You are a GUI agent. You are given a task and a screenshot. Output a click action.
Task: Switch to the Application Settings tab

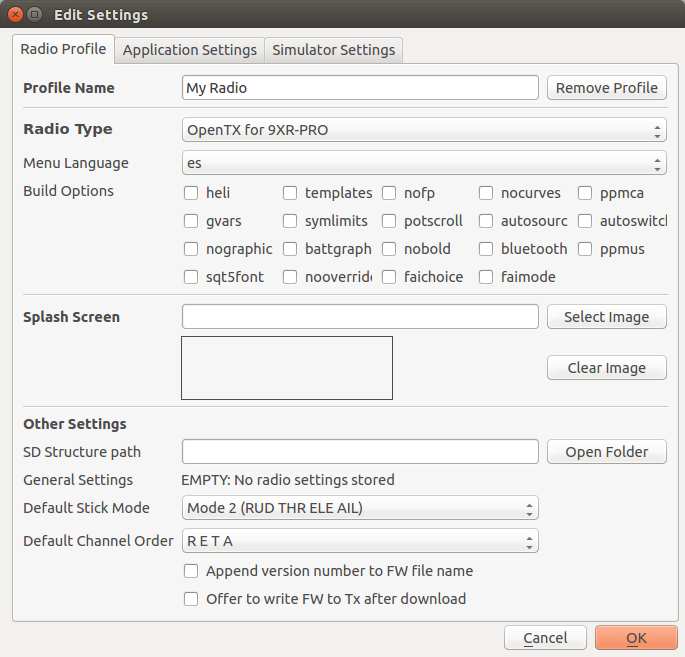190,50
